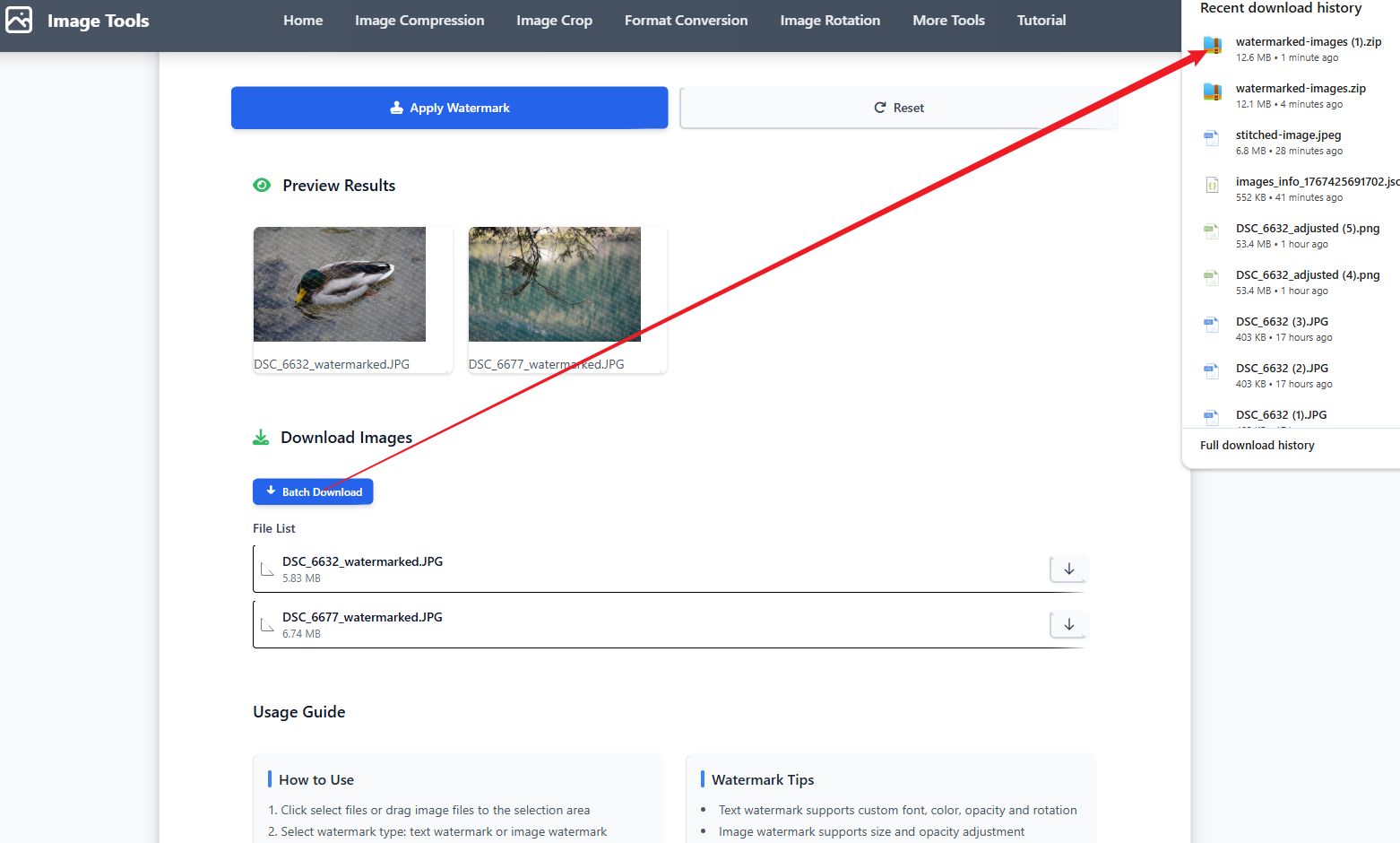Click the DSC_6632 (3).JPG file icon

pos(1212,325)
